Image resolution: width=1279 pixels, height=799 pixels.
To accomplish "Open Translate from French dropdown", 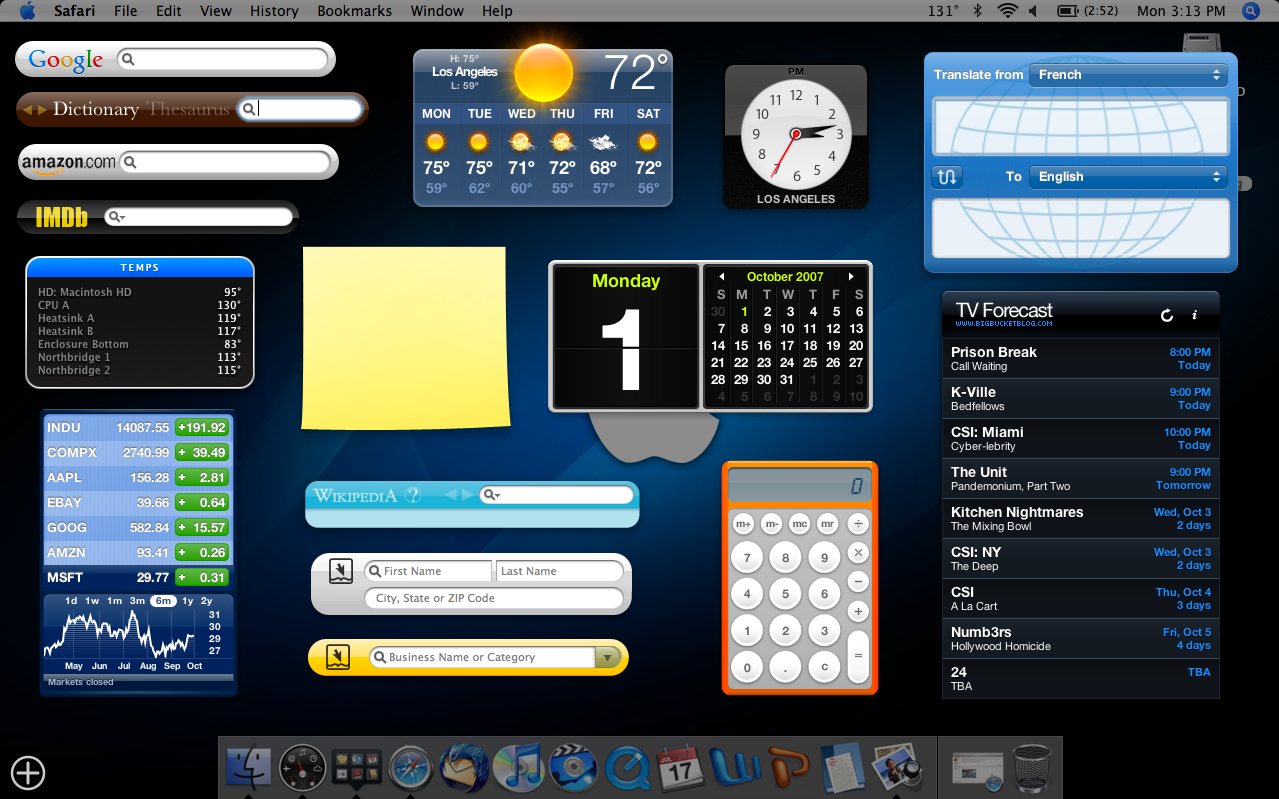I will click(x=1128, y=75).
